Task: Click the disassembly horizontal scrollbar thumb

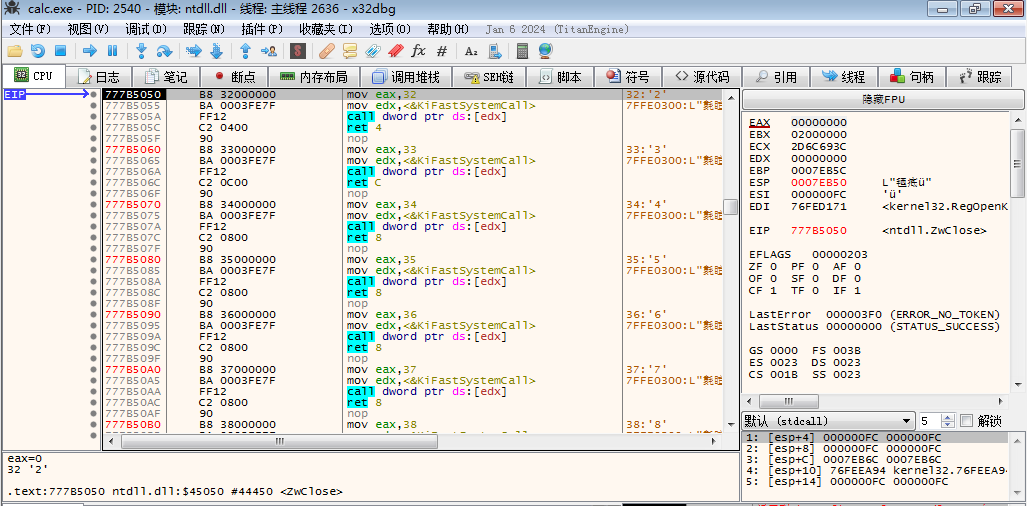Action: [x=279, y=442]
